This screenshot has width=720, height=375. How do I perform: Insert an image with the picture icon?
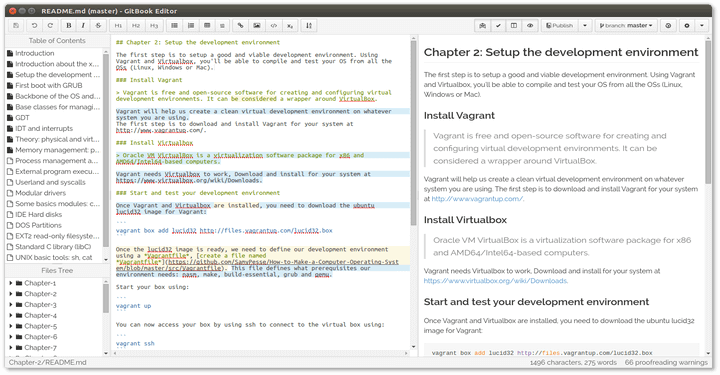[x=257, y=26]
